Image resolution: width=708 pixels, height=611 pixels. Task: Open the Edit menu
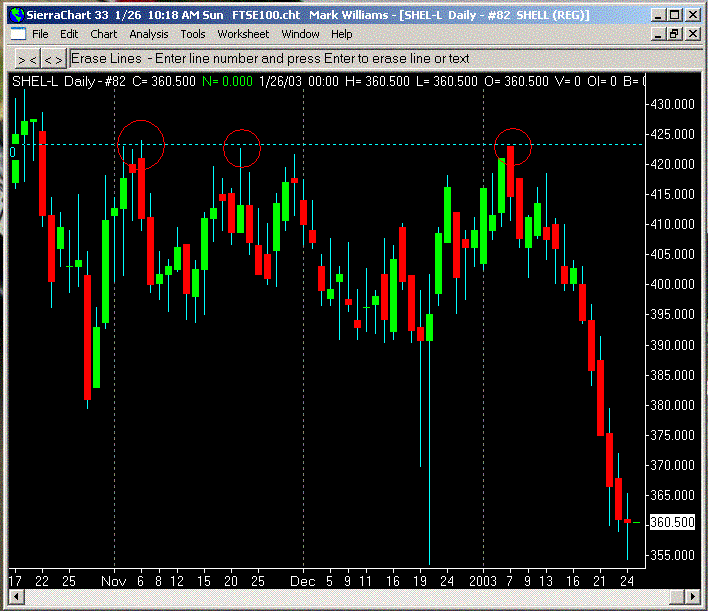(x=69, y=34)
